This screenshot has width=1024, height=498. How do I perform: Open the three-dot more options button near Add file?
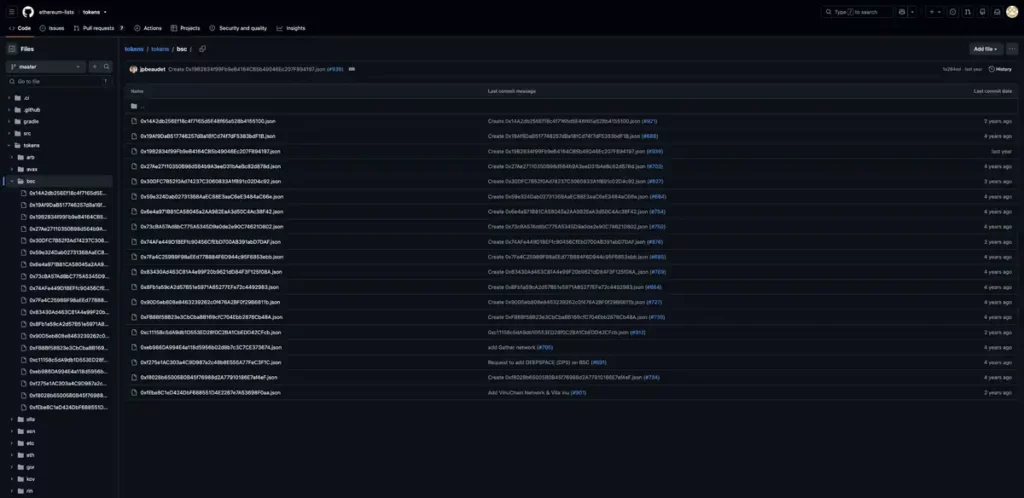click(x=1012, y=49)
